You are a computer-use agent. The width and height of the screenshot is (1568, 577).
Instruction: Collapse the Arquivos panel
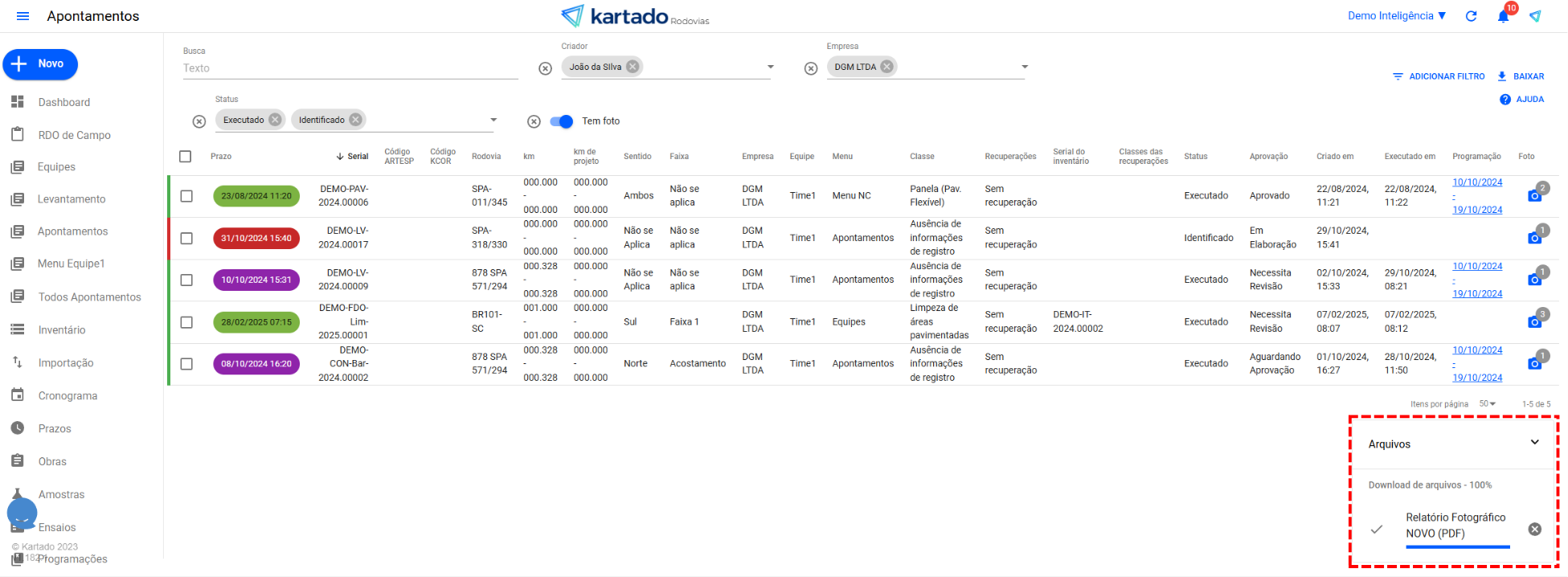tap(1534, 443)
